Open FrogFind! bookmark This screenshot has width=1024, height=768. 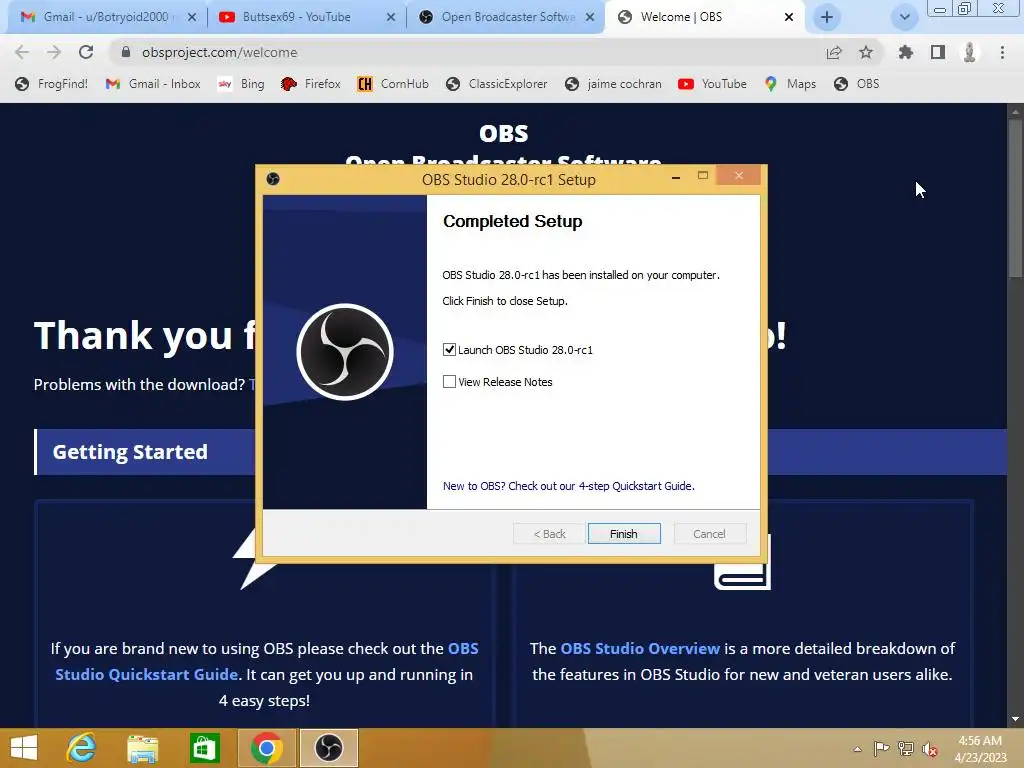(52, 84)
